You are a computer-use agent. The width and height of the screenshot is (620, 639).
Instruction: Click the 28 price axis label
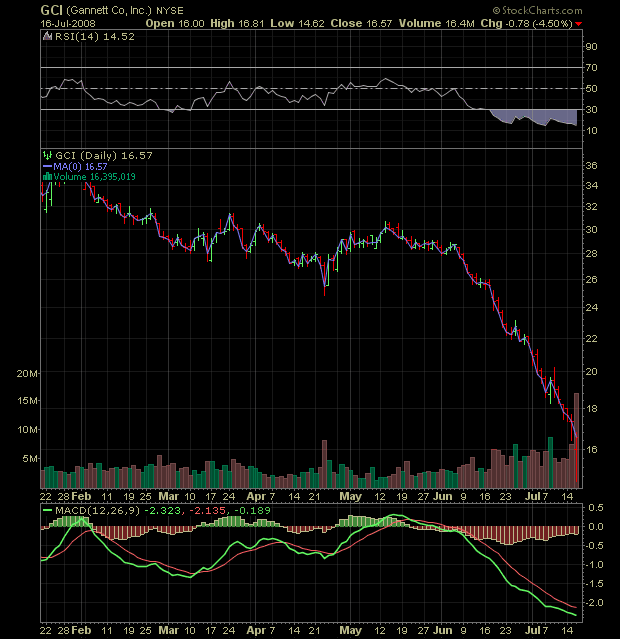(591, 253)
